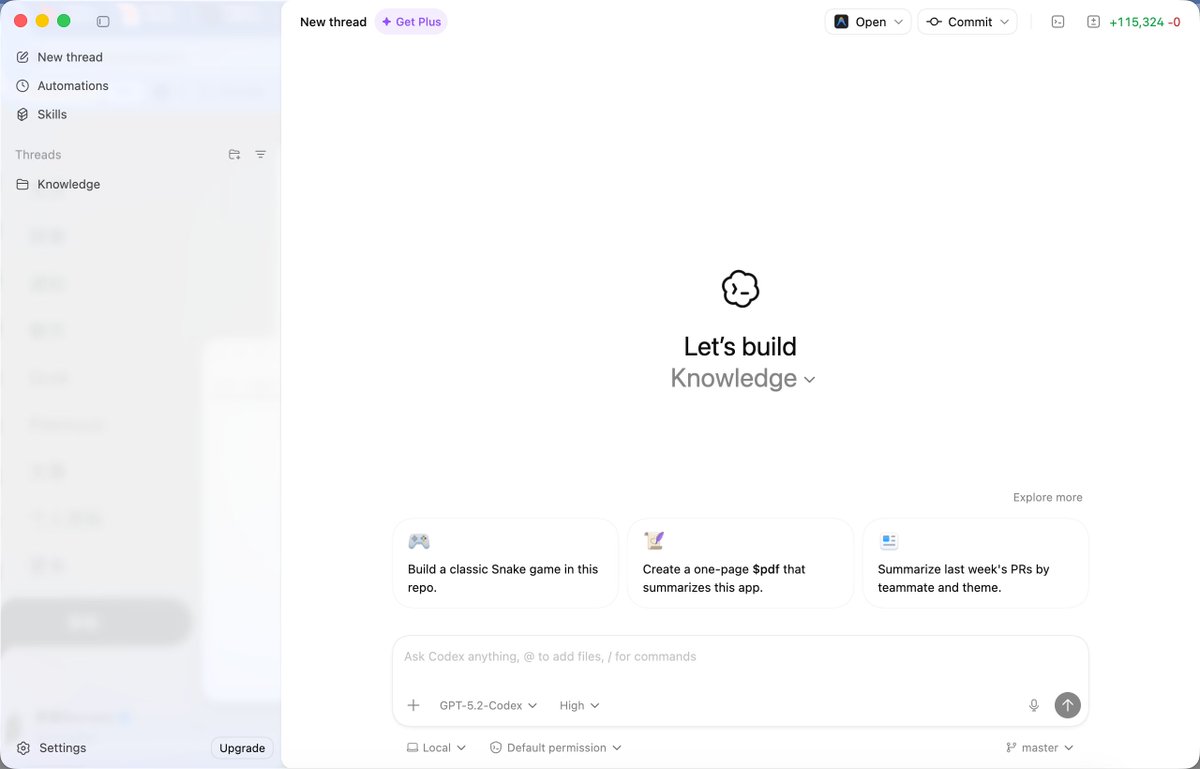Viewport: 1200px width, 769px height.
Task: Select the Create a one-page $pdf suggestion
Action: coord(740,563)
